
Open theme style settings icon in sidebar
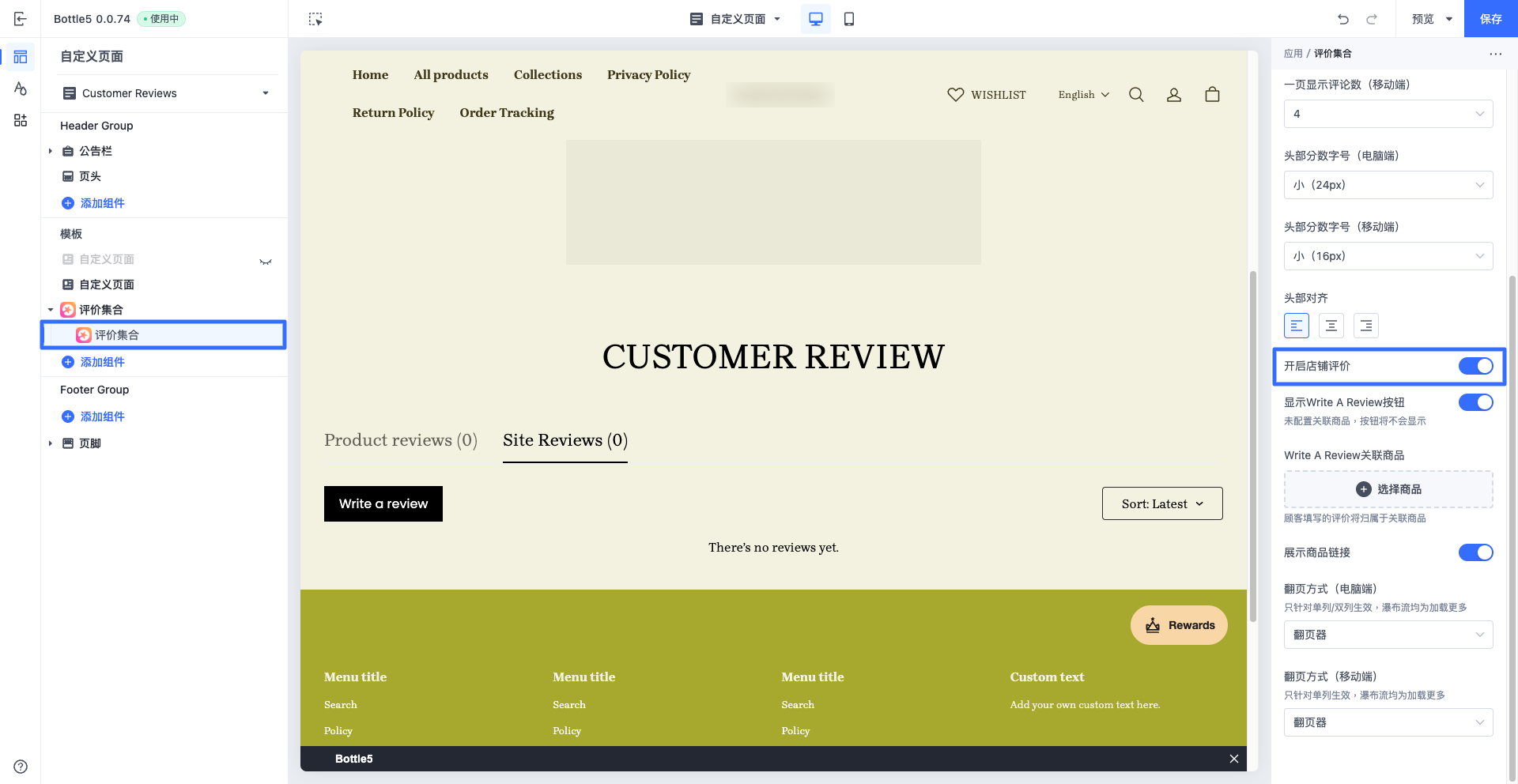21,89
